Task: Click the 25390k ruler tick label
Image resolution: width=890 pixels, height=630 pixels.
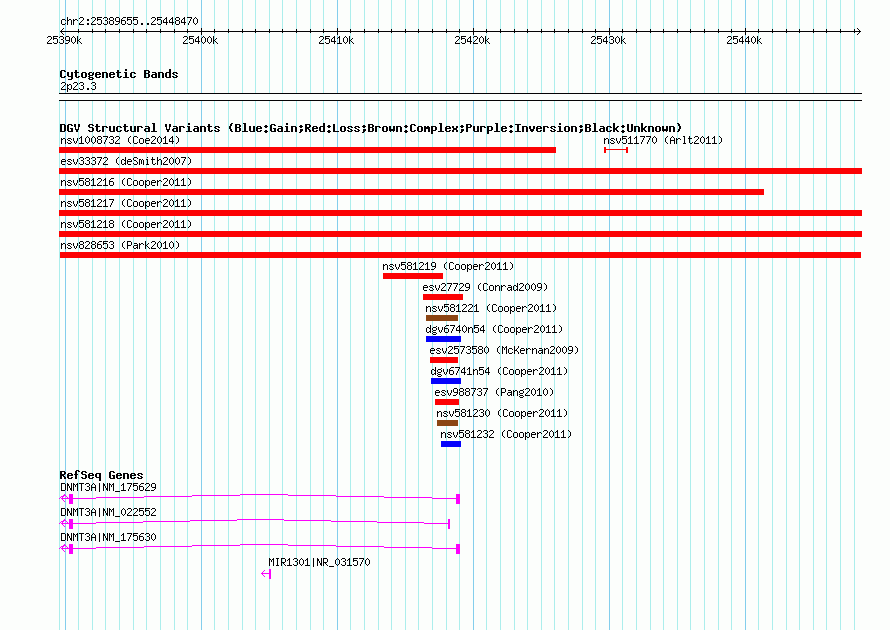Action: tap(64, 40)
